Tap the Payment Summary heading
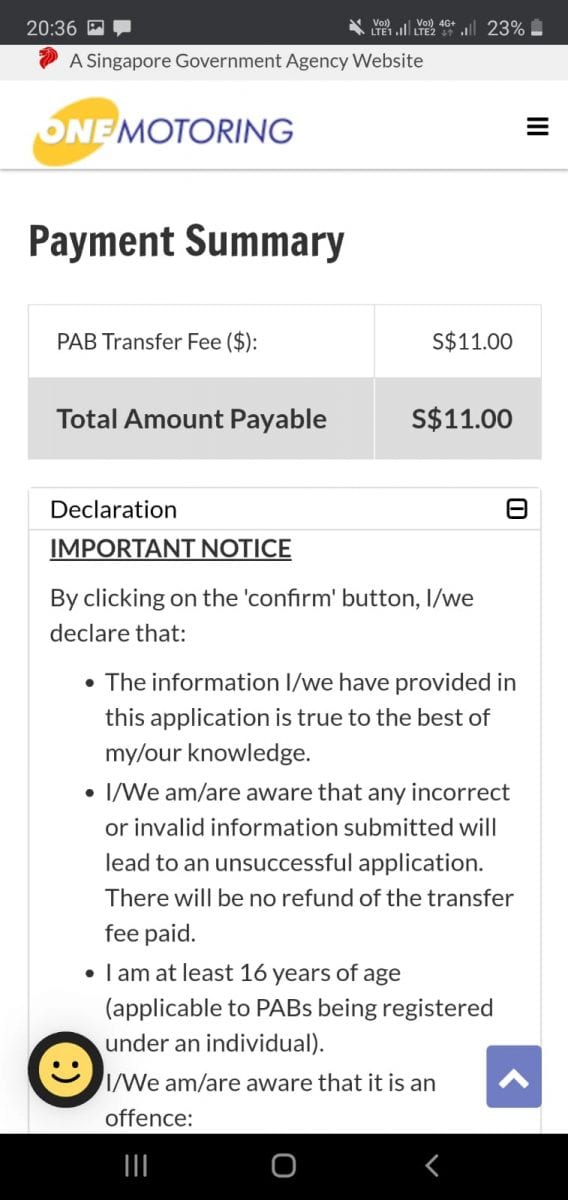The height and width of the screenshot is (1200, 568). (x=186, y=242)
